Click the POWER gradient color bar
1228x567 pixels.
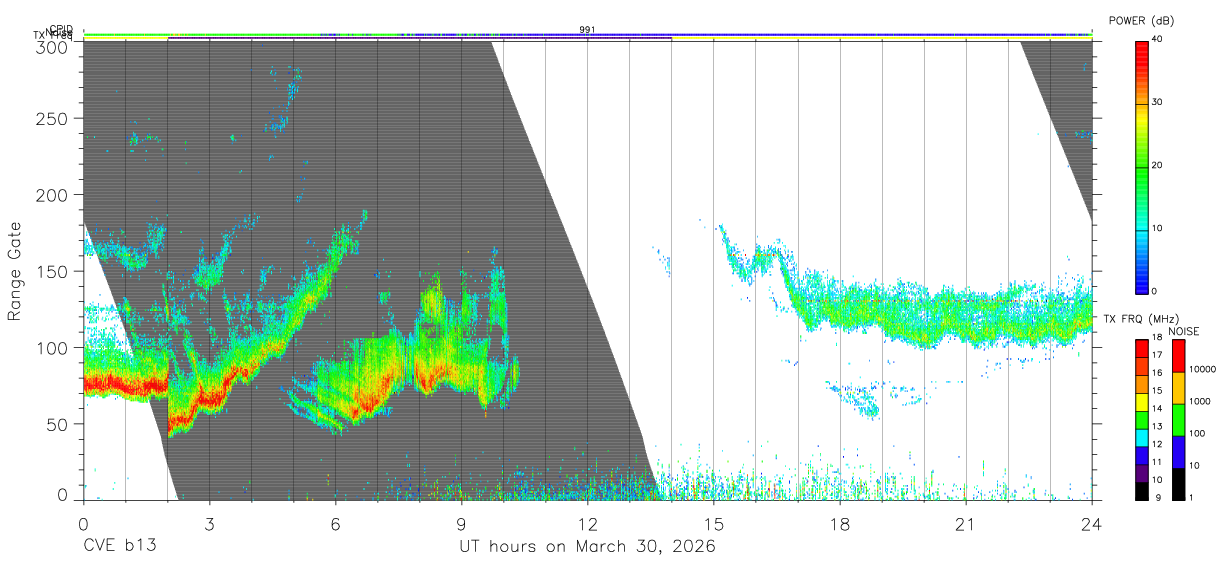[1141, 166]
